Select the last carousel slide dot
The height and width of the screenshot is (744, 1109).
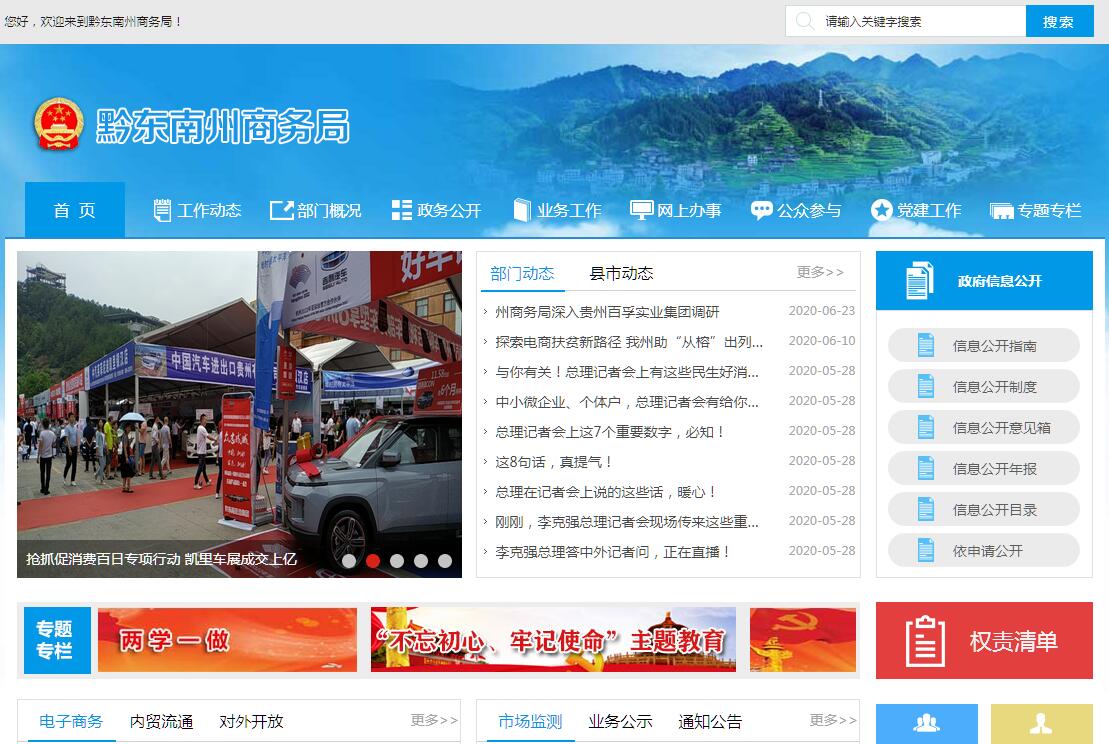pos(445,561)
